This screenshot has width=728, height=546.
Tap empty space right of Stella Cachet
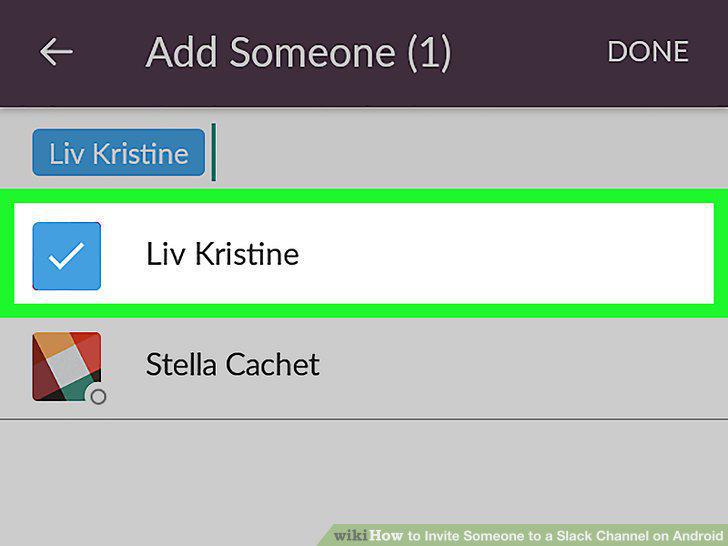(520, 368)
